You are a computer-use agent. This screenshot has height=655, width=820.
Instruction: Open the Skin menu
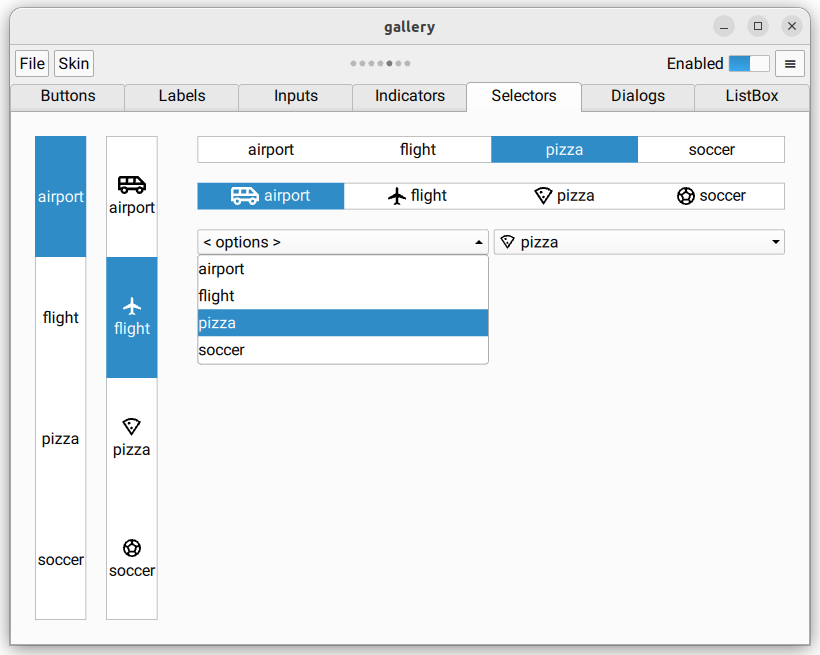pyautogui.click(x=74, y=64)
